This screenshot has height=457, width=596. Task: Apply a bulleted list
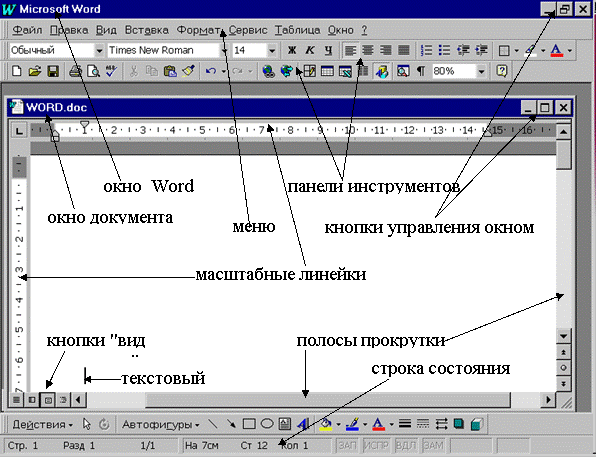pyautogui.click(x=444, y=50)
